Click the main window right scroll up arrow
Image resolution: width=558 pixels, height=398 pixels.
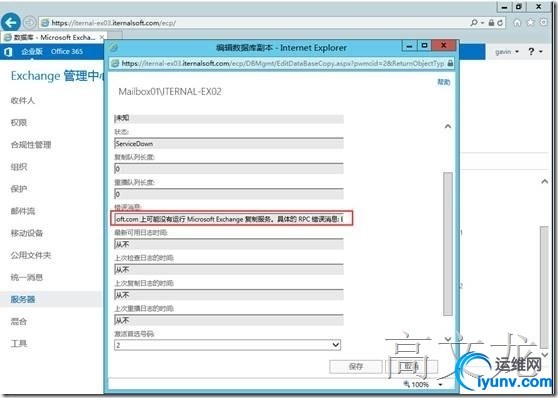click(x=544, y=182)
